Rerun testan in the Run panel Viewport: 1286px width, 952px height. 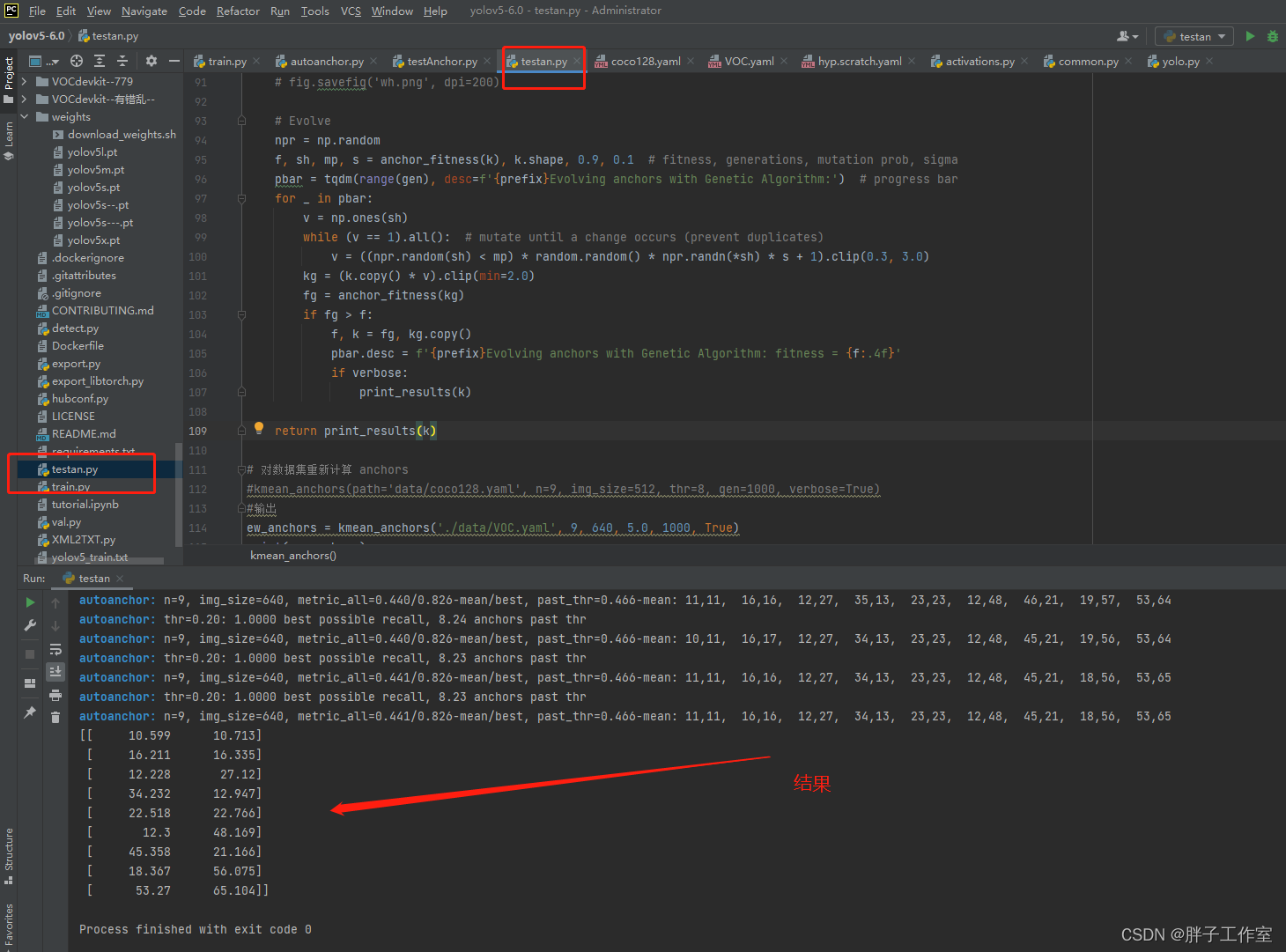pyautogui.click(x=30, y=602)
